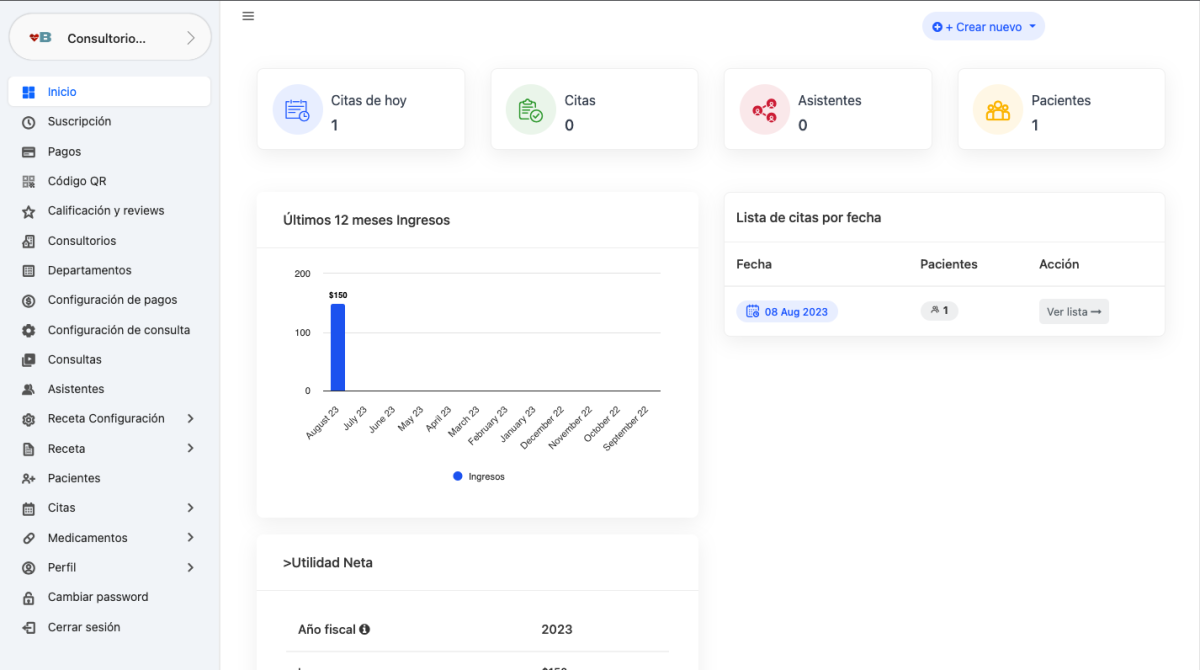
Task: Expand the Medicamentos submenu chevron
Action: pyautogui.click(x=190, y=538)
